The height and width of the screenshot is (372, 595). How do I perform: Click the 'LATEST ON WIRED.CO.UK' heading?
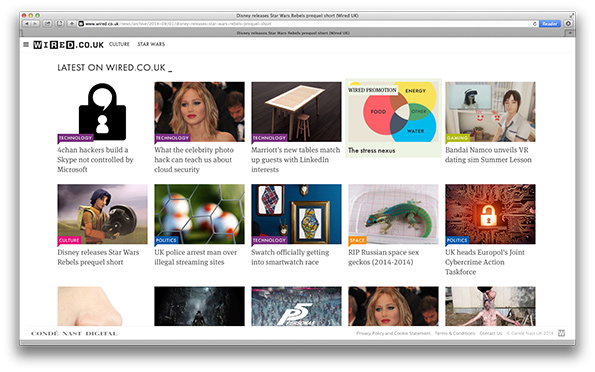115,68
